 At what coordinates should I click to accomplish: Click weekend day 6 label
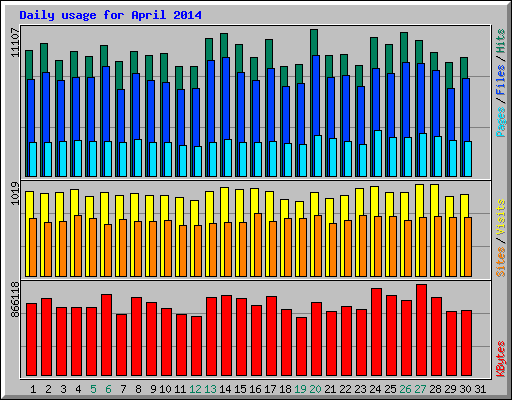click(108, 389)
